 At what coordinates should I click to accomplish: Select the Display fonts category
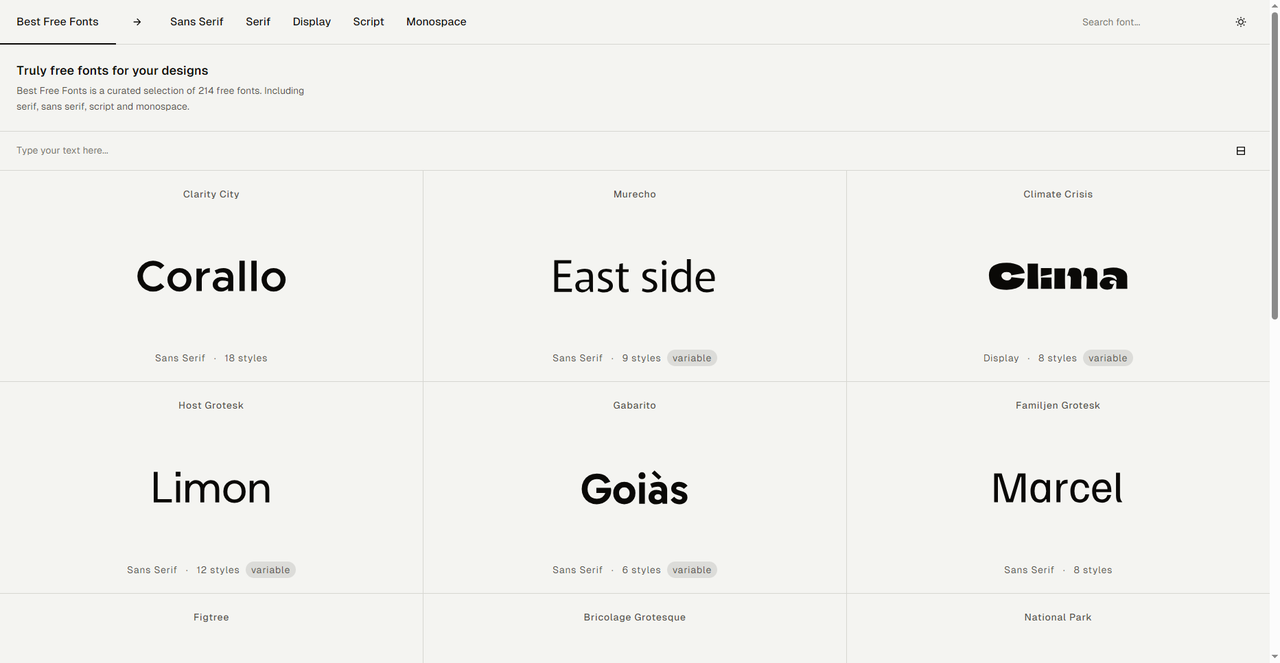pyautogui.click(x=311, y=22)
